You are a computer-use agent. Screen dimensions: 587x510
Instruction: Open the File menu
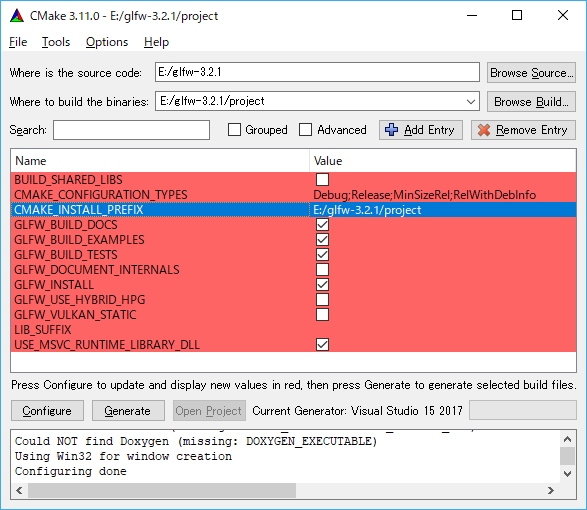pyautogui.click(x=18, y=42)
